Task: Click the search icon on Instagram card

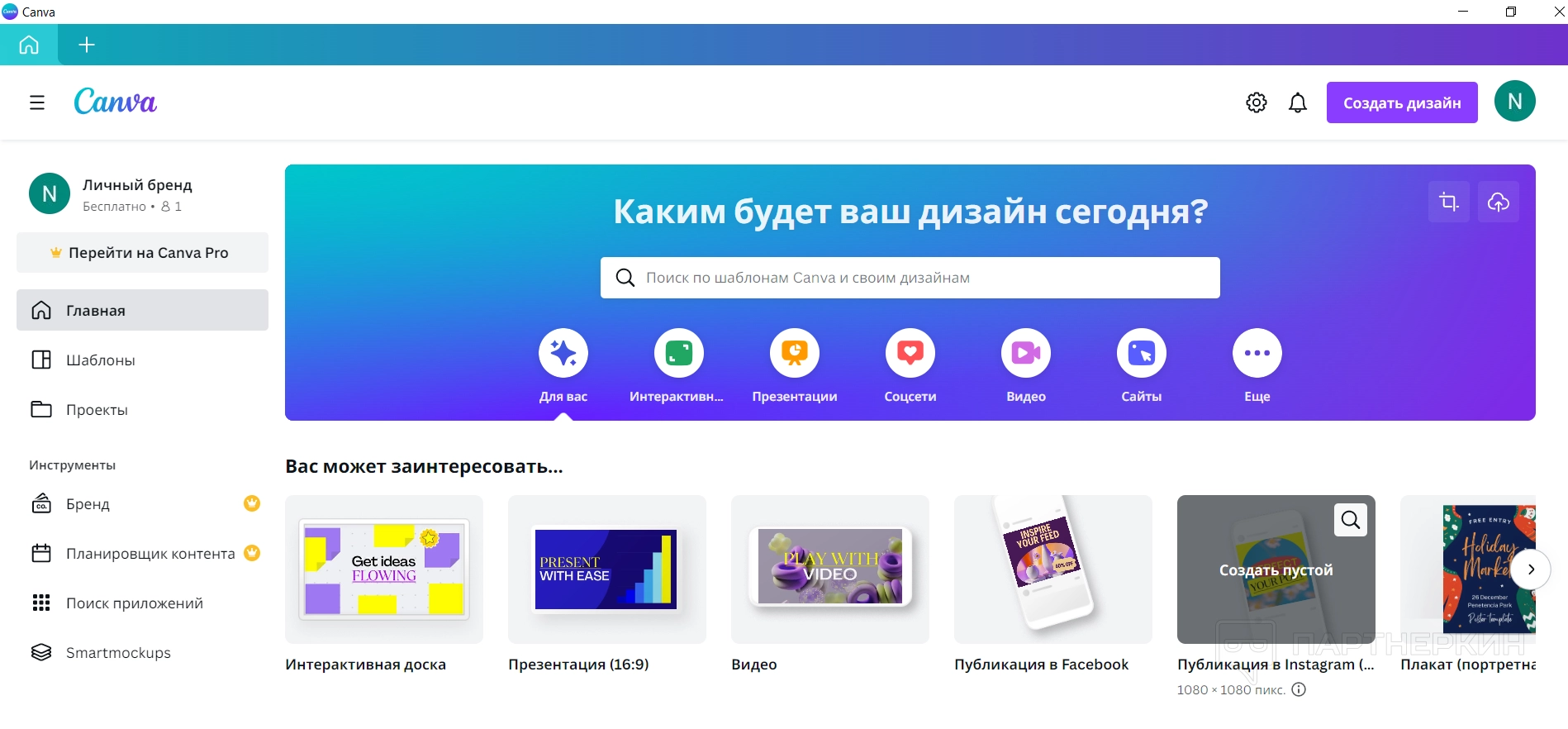Action: [x=1351, y=520]
